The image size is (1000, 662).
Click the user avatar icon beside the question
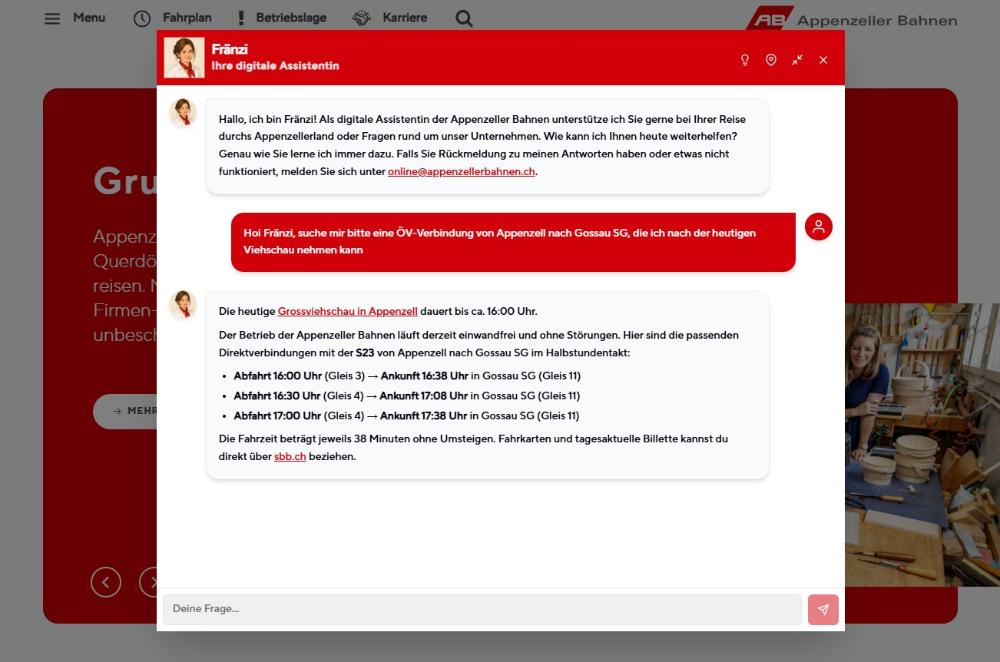(x=818, y=226)
